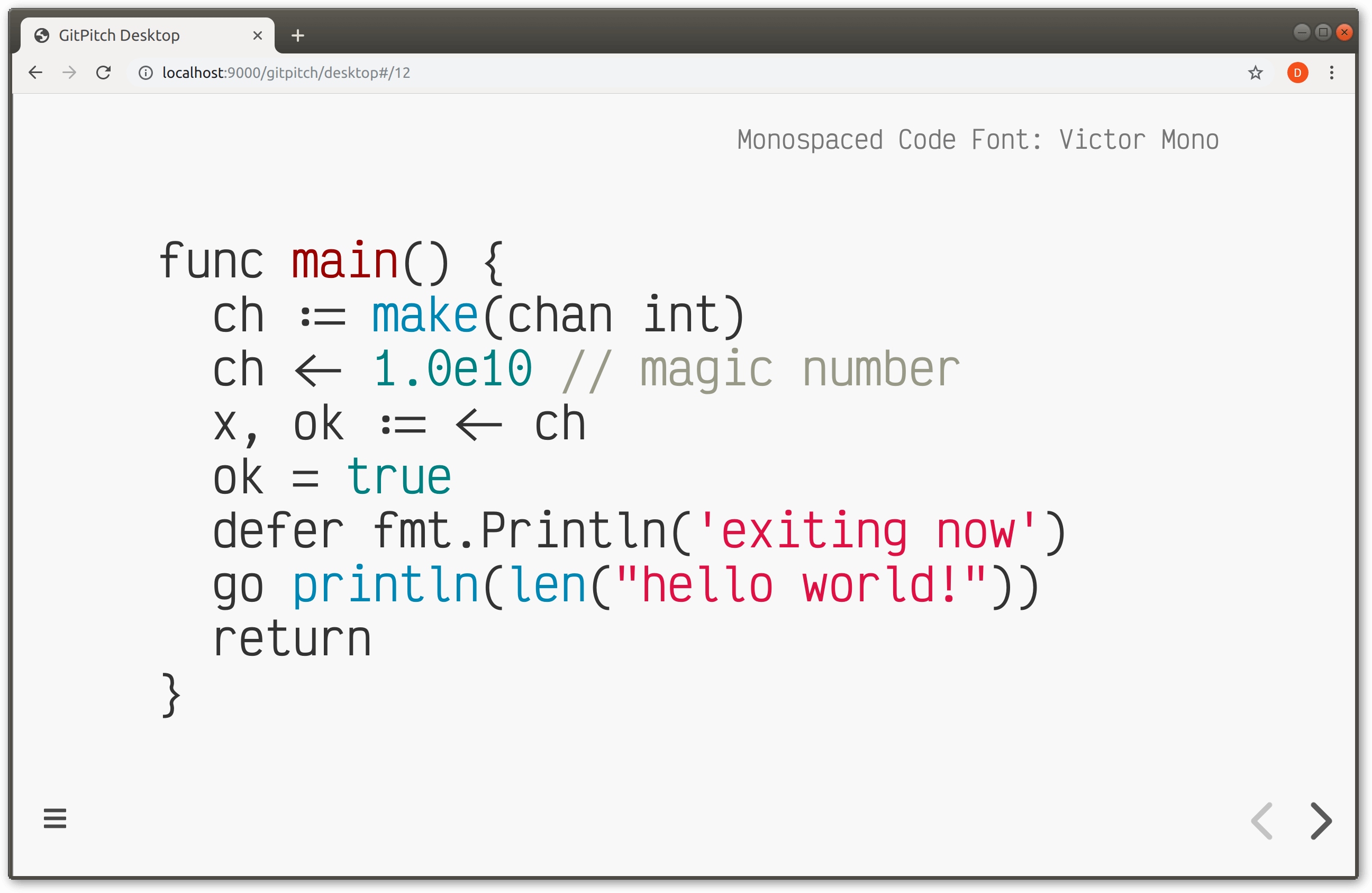Screen dimensions: 1372x893
Task: Go to the next slide arrow
Action: [x=1321, y=820]
